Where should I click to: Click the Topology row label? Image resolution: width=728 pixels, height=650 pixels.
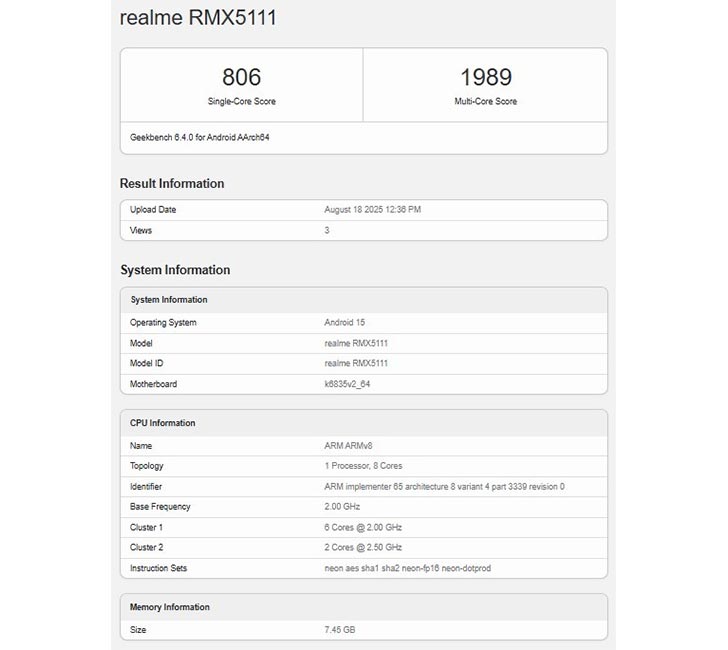tap(146, 466)
